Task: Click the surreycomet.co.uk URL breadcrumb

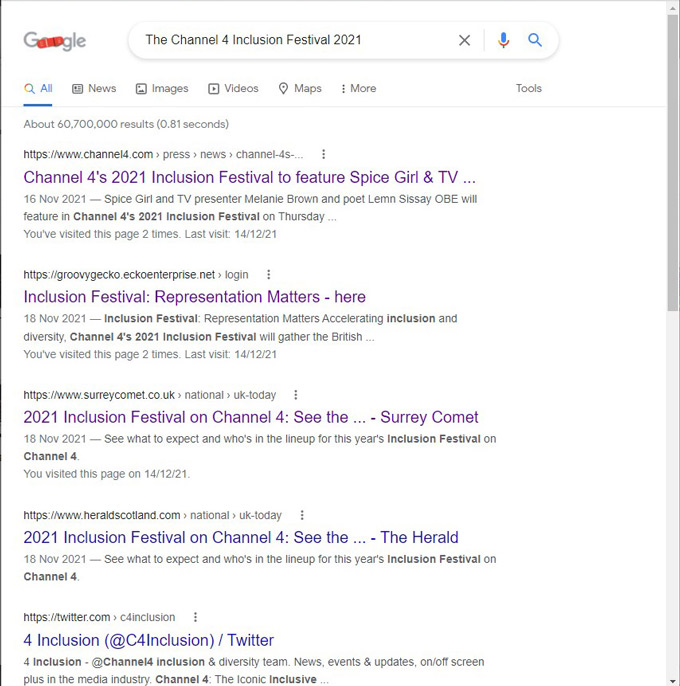Action: click(x=150, y=395)
